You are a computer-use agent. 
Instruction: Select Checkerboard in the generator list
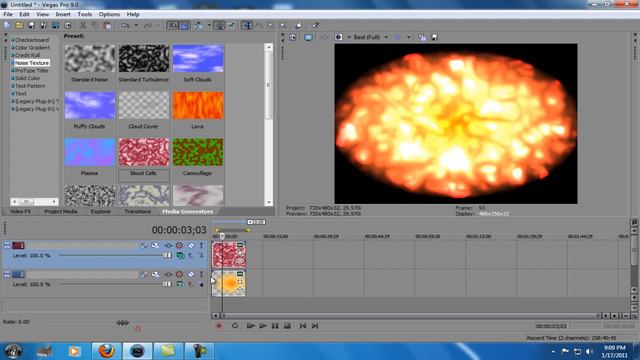coord(32,40)
